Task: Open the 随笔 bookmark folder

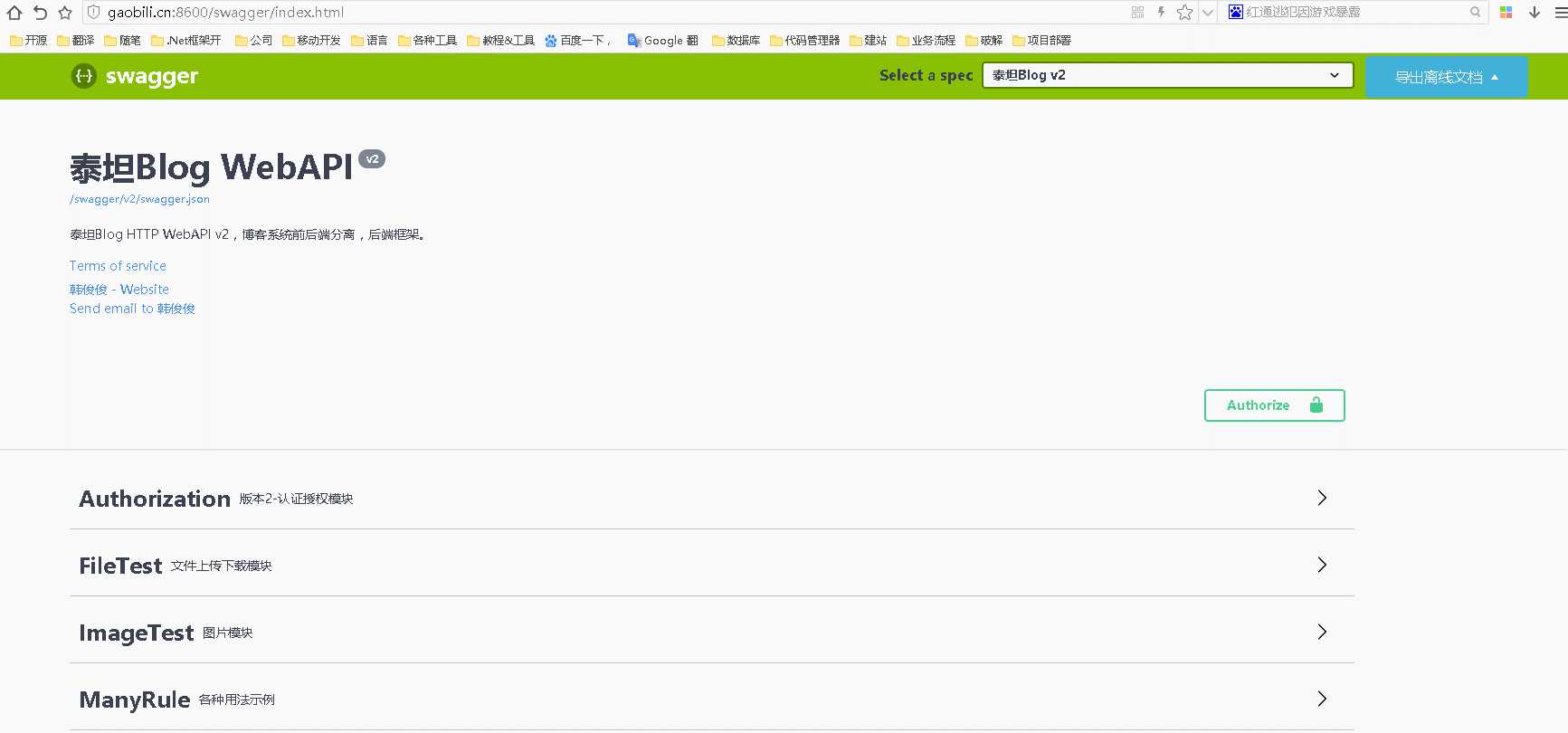Action: click(x=122, y=40)
